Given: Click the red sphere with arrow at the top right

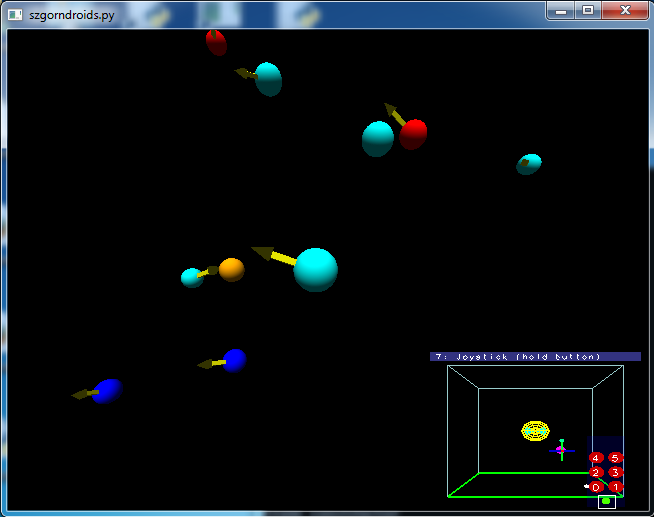Looking at the screenshot, I should [414, 133].
